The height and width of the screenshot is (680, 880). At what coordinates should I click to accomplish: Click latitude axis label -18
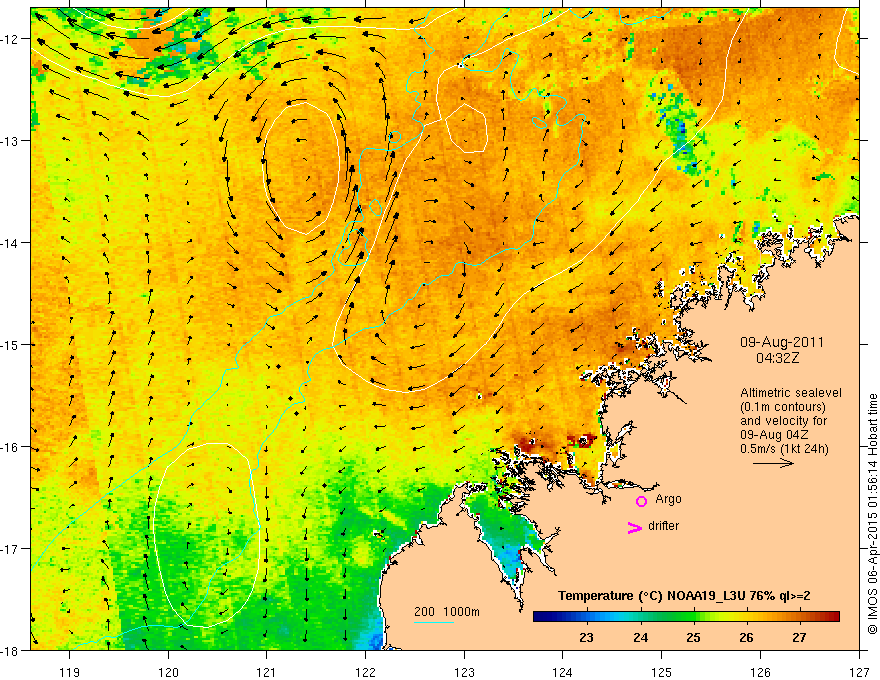coord(10,651)
